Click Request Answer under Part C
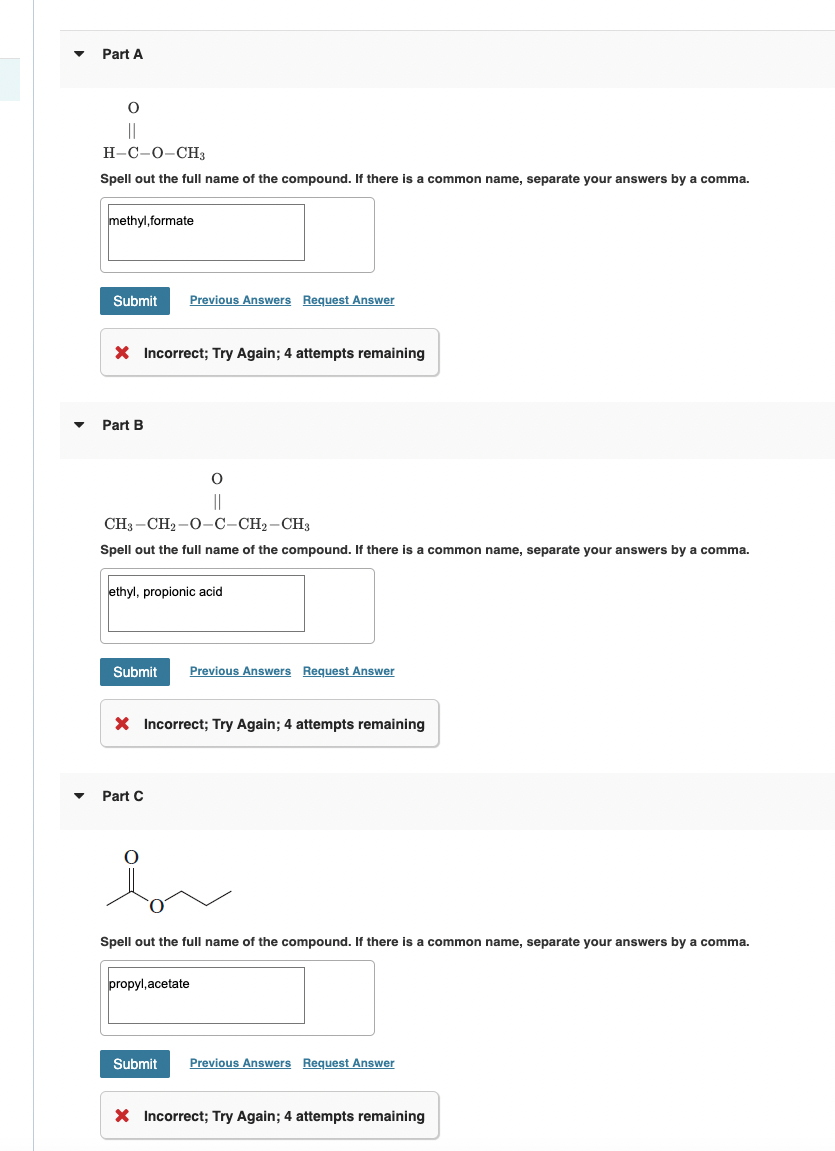 [x=348, y=1063]
